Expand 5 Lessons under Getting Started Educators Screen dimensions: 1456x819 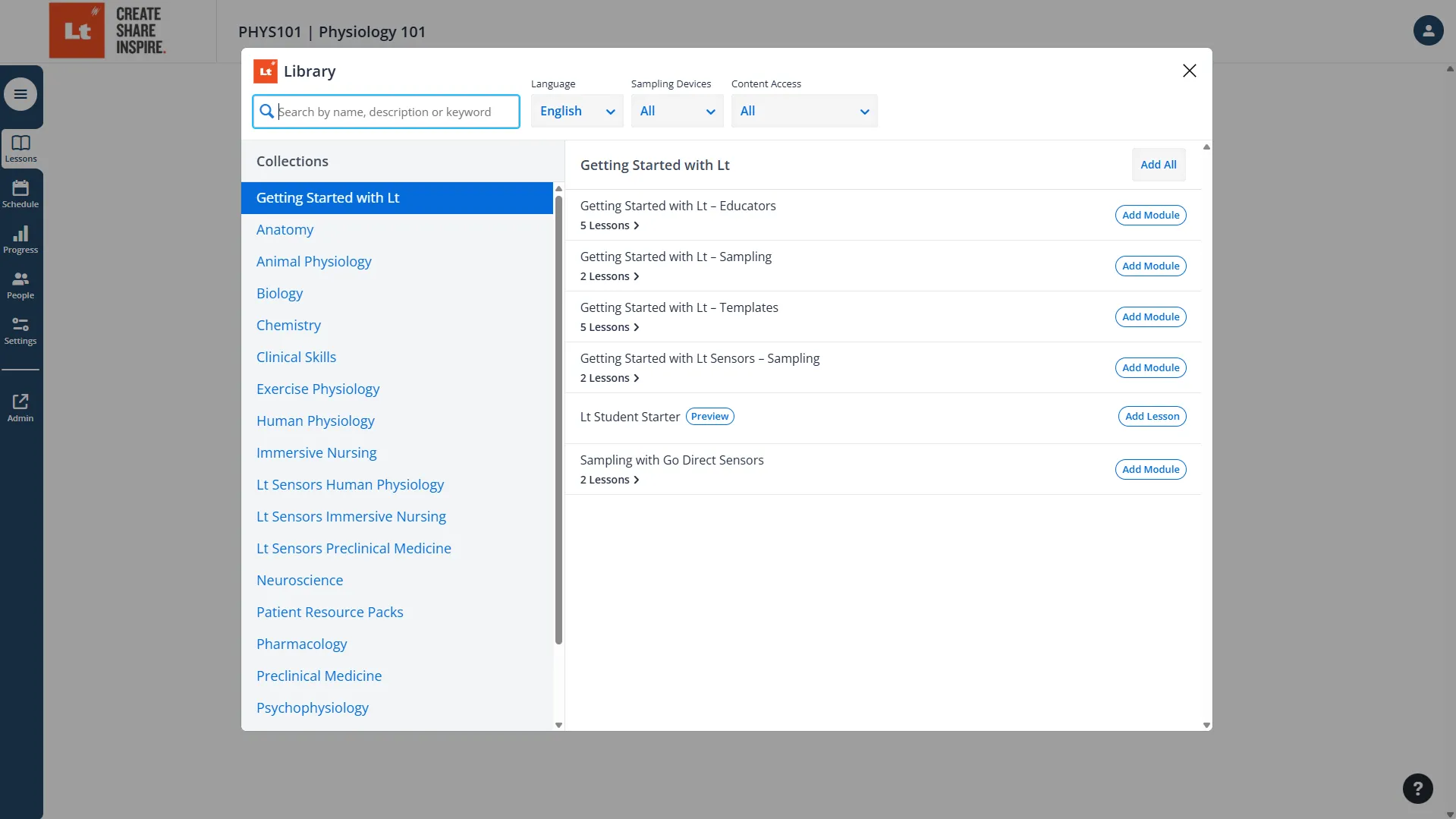click(x=609, y=225)
